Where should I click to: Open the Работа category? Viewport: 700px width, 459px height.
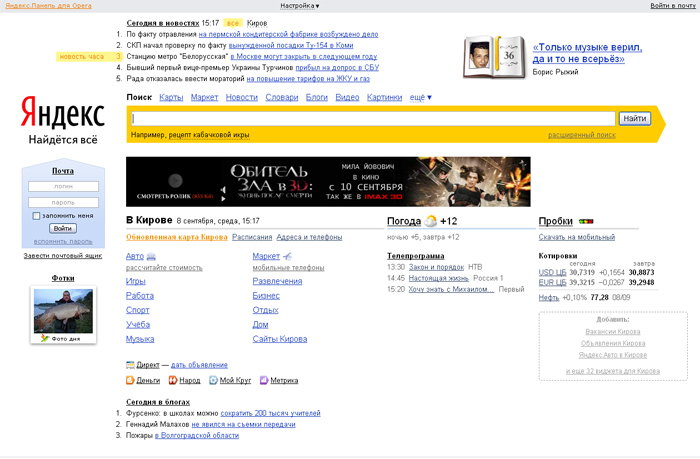point(140,296)
